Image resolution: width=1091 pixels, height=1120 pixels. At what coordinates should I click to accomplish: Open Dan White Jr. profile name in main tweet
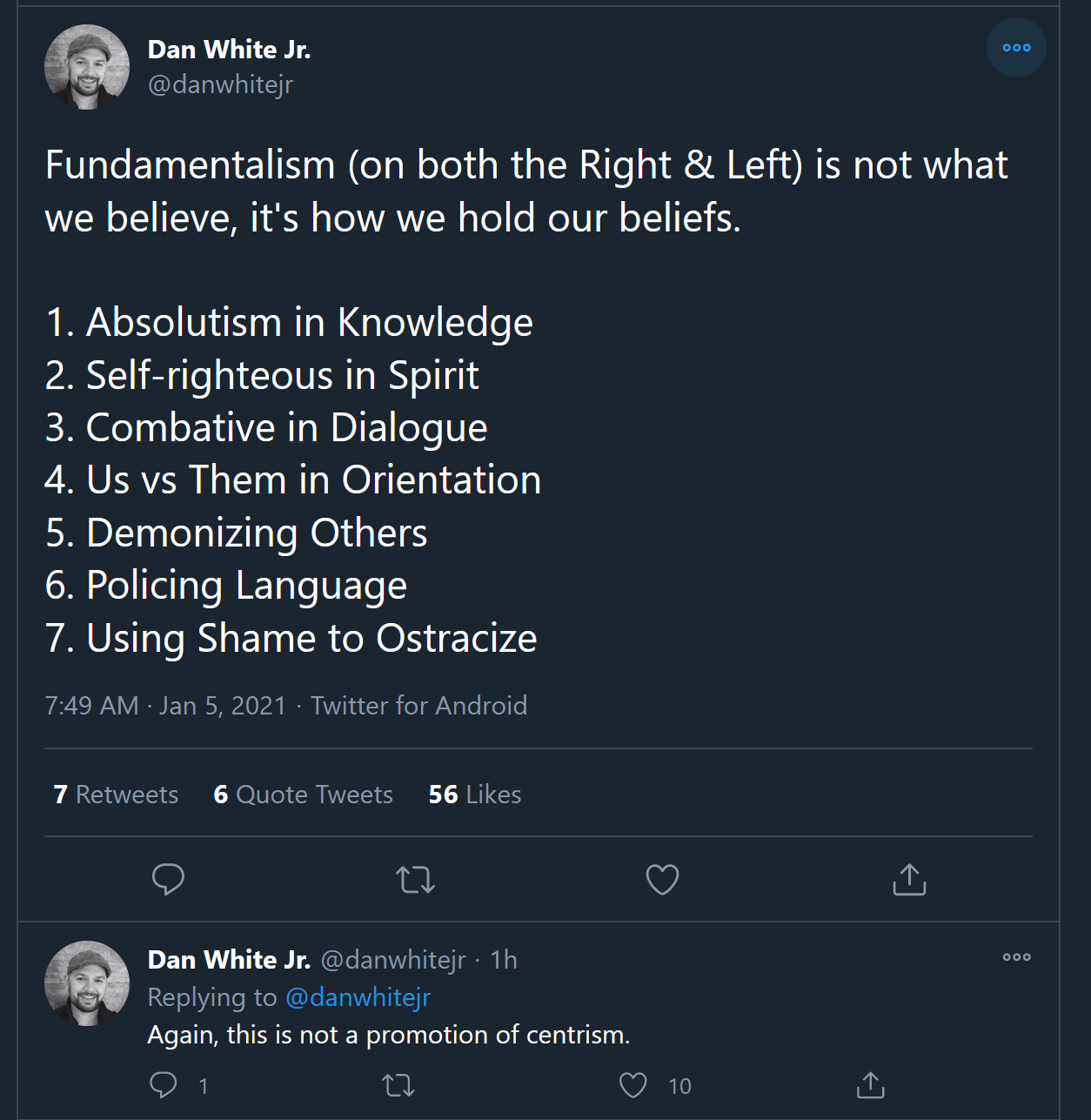tap(229, 50)
